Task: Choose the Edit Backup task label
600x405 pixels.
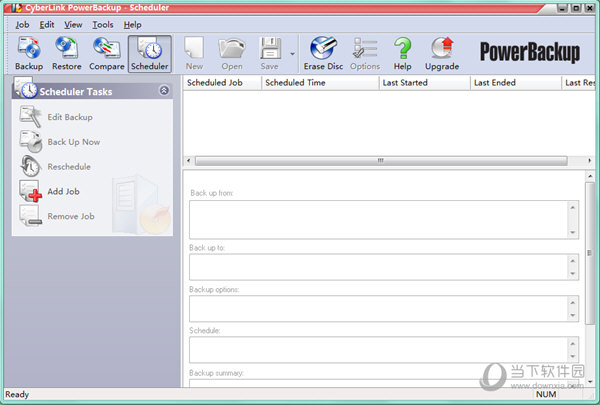Action: click(x=70, y=117)
